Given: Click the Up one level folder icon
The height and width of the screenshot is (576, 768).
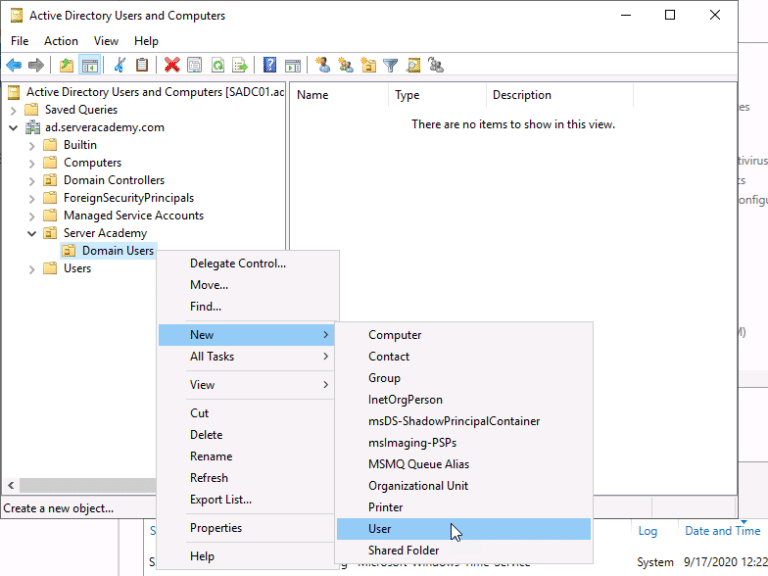Looking at the screenshot, I should click(x=66, y=65).
